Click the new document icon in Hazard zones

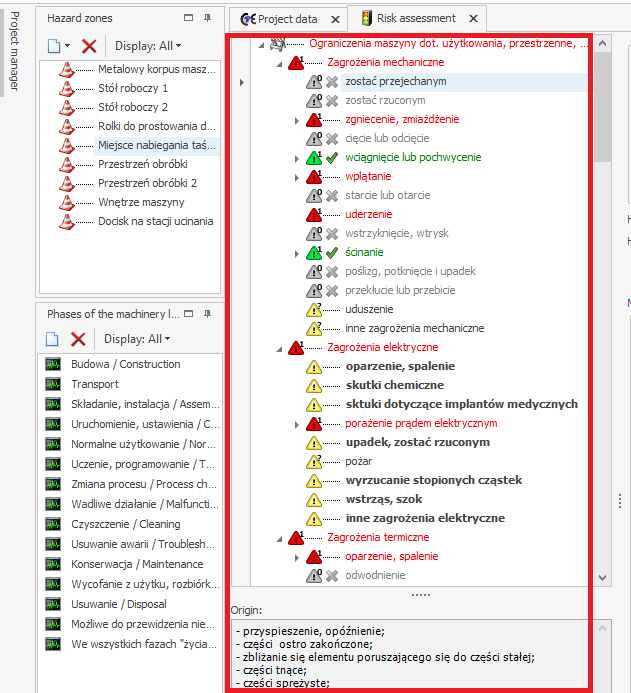pyautogui.click(x=54, y=46)
